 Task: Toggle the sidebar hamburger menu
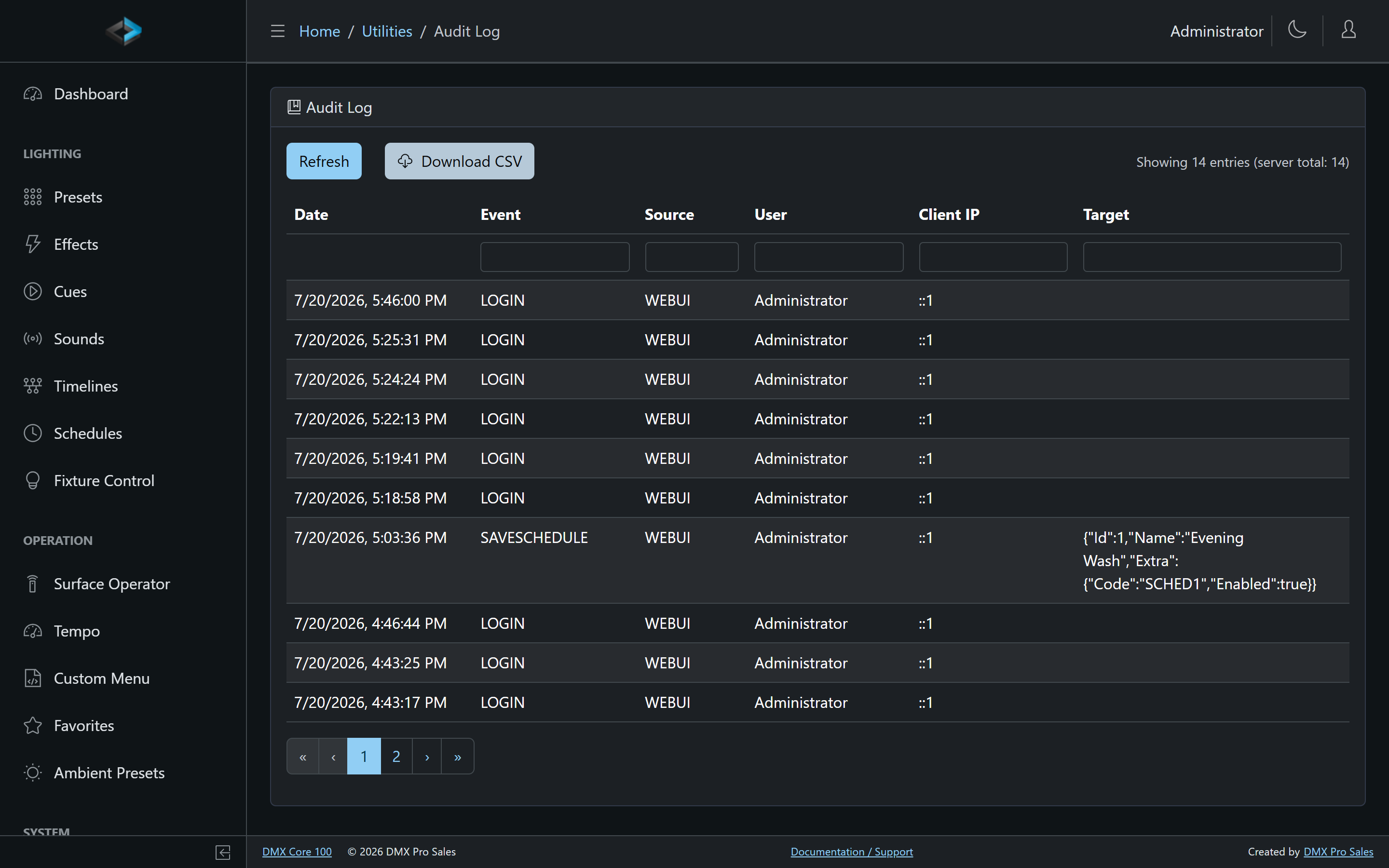pyautogui.click(x=278, y=31)
